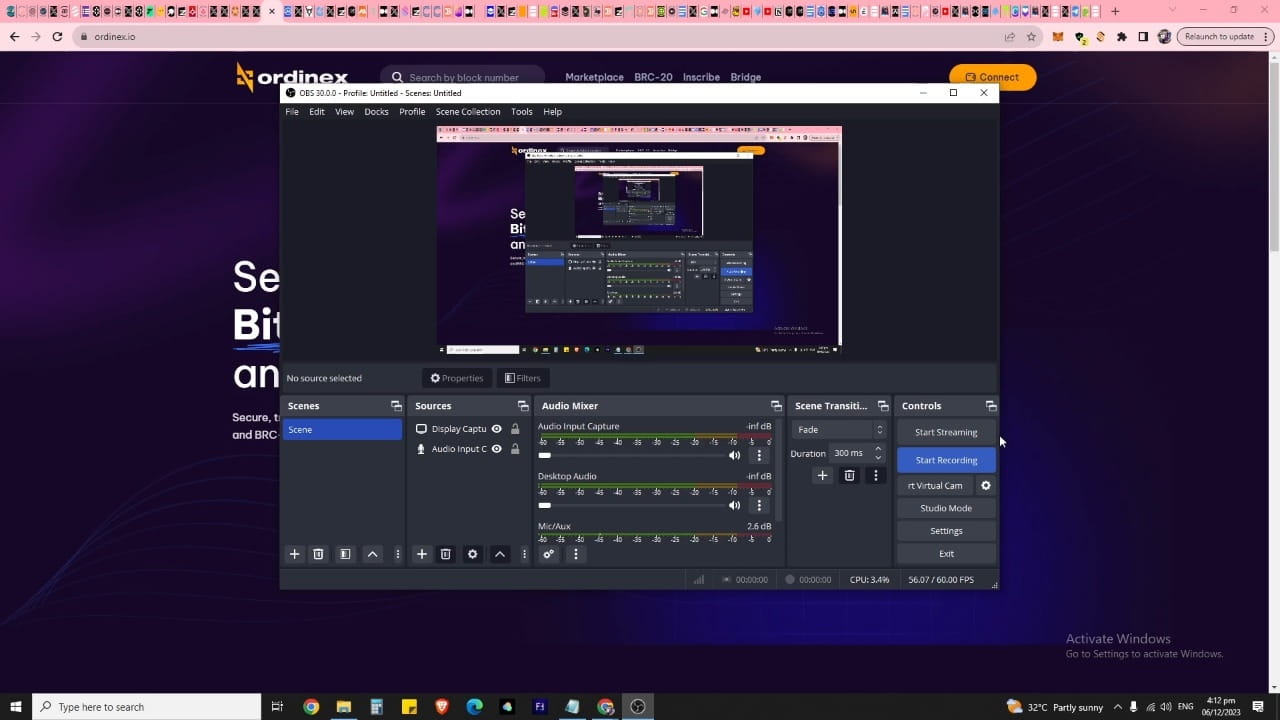The image size is (1280, 720).
Task: Move the scene up in Scenes panel
Action: pos(372,554)
